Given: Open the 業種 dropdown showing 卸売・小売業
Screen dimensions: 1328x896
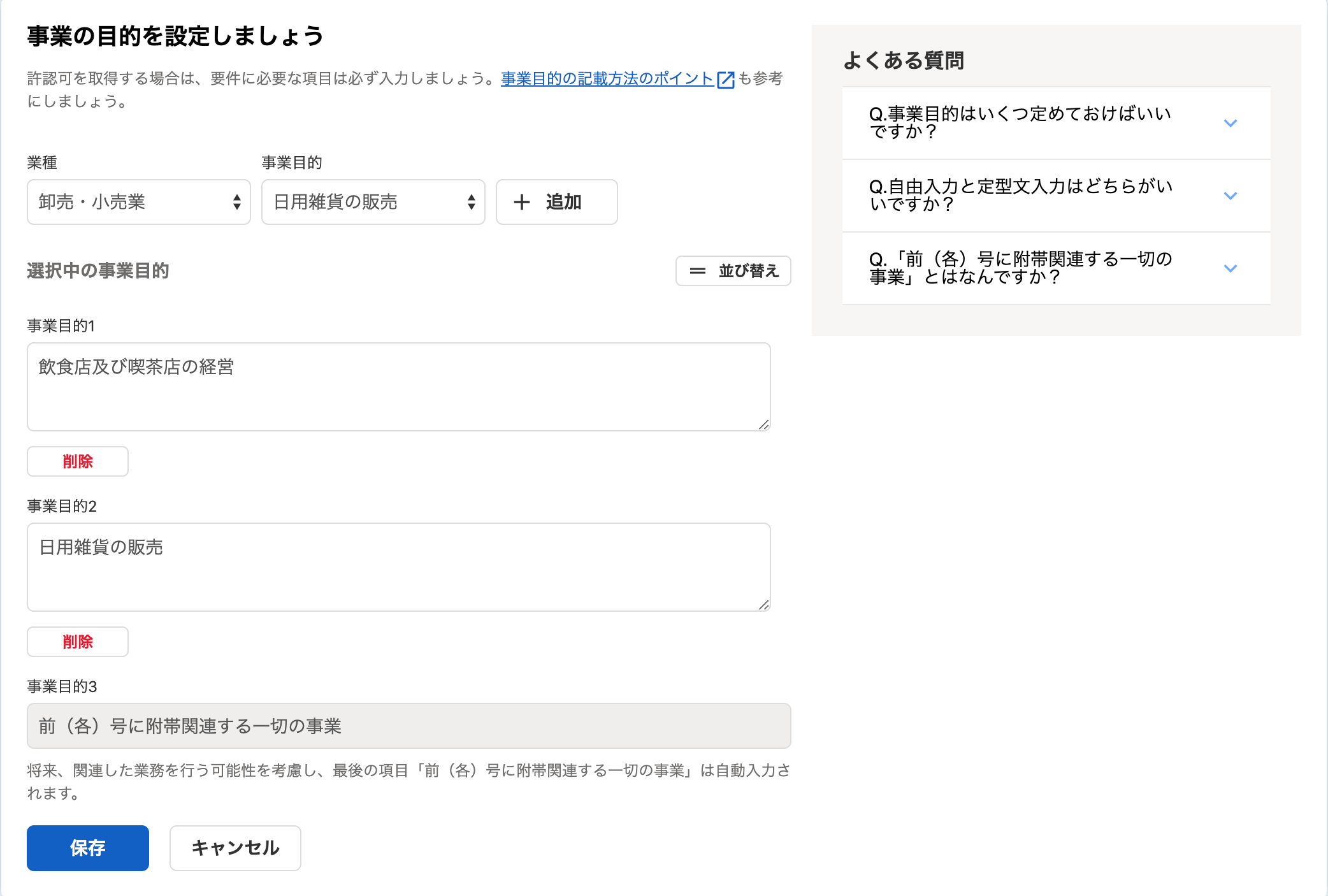Looking at the screenshot, I should [x=139, y=202].
